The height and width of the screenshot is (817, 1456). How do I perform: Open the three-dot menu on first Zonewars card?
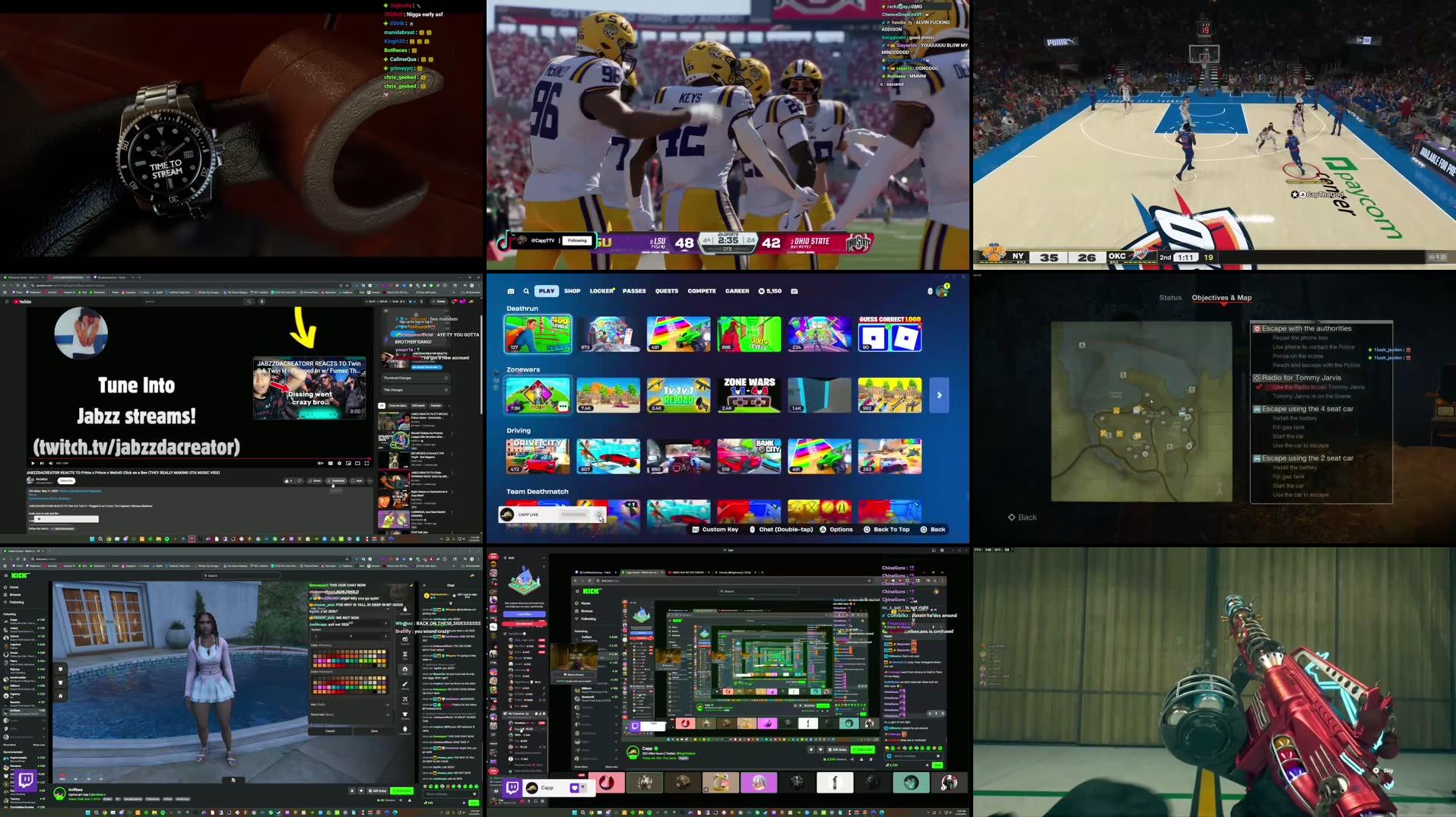click(563, 407)
